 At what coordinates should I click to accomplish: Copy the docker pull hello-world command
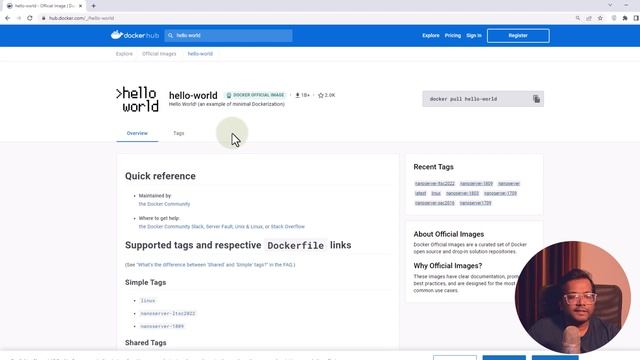pos(536,99)
